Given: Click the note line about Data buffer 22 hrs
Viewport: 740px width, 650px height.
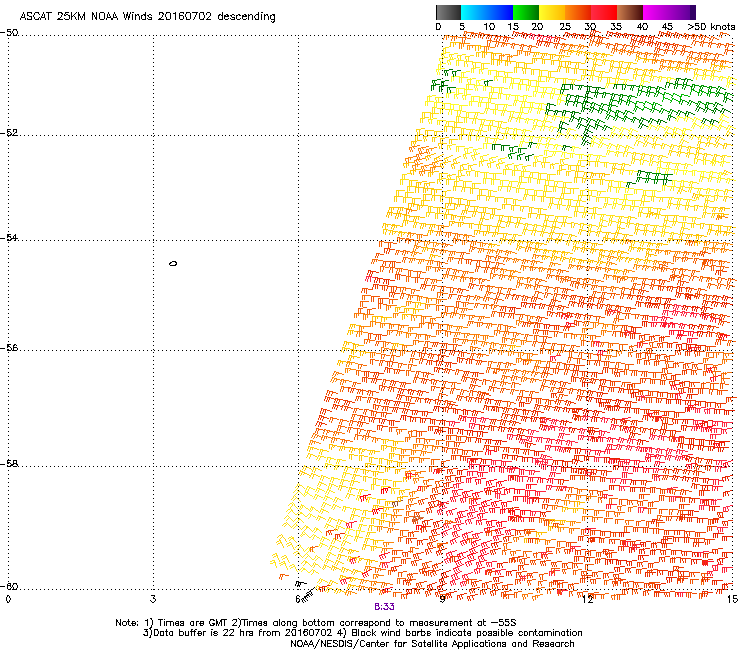Looking at the screenshot, I should click(x=362, y=633).
